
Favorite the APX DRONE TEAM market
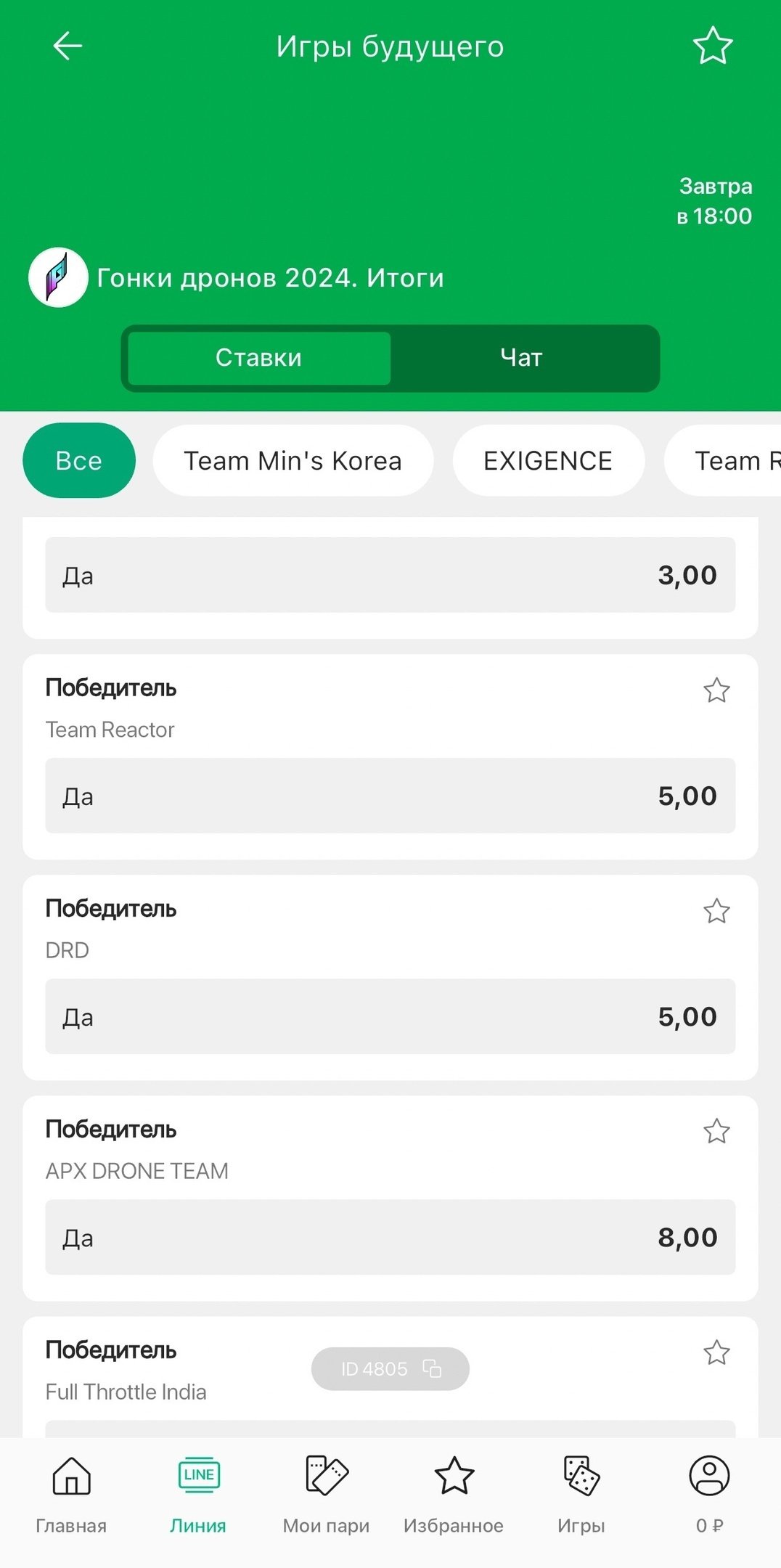pyautogui.click(x=716, y=1131)
